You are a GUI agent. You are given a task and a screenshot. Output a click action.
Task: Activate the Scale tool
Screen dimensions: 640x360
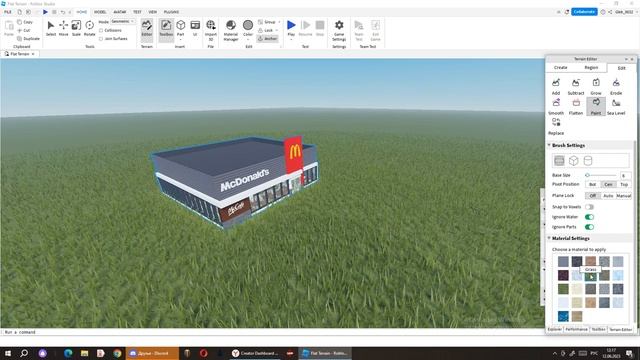coord(76,29)
